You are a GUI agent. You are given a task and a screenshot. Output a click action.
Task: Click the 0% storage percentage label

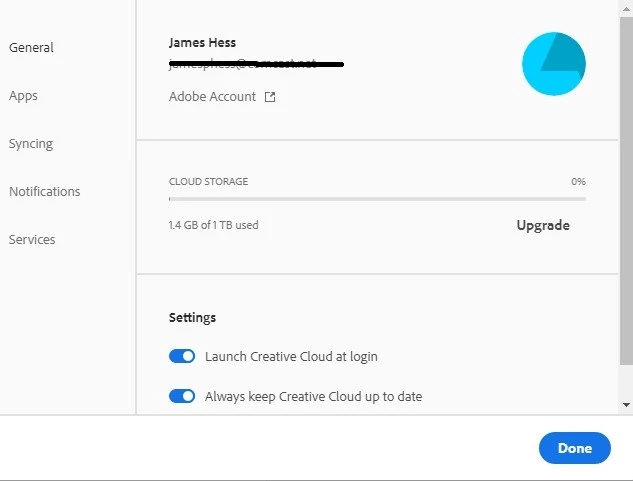pyautogui.click(x=578, y=182)
